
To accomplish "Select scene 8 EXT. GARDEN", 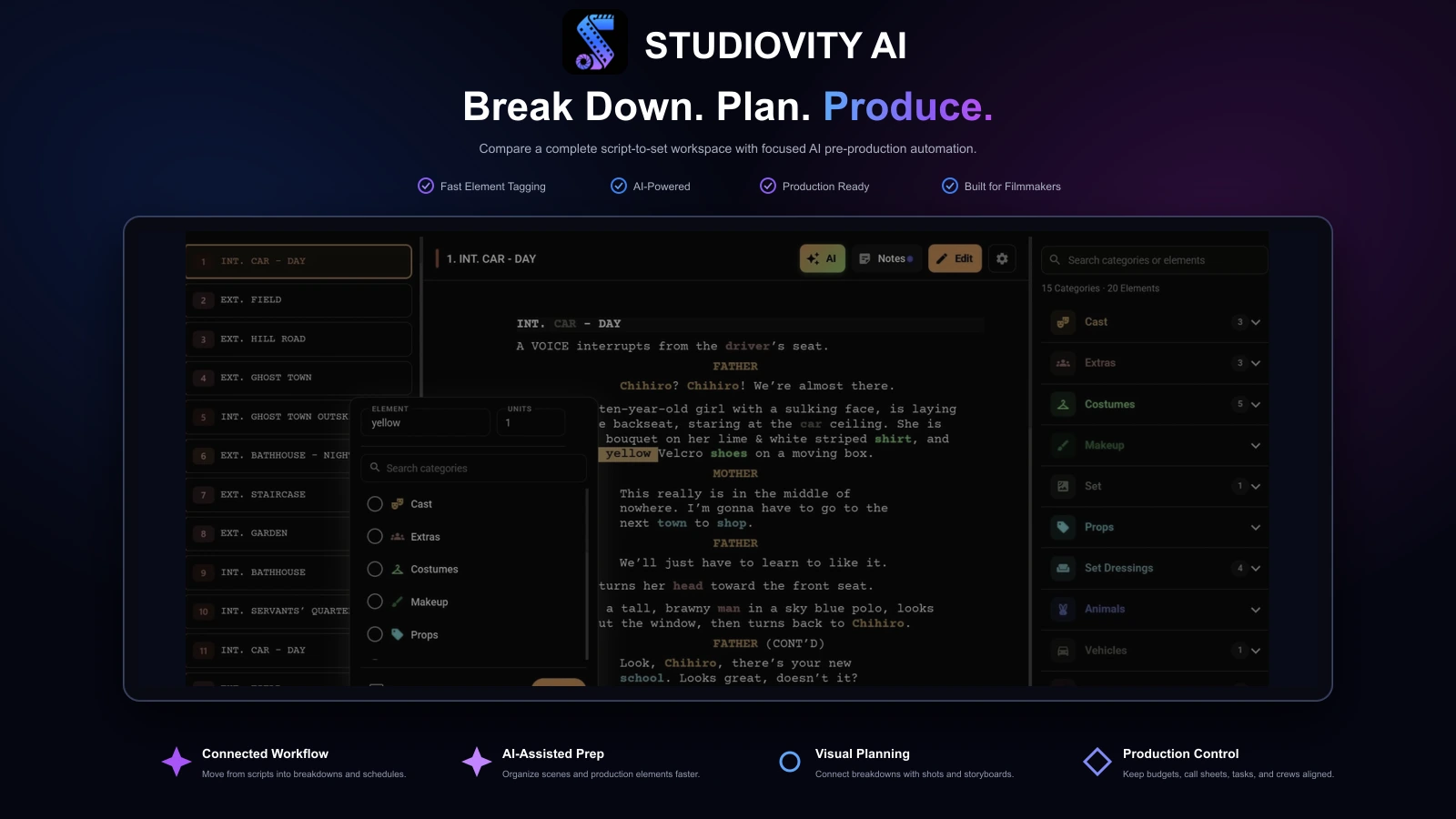I will pyautogui.click(x=268, y=533).
